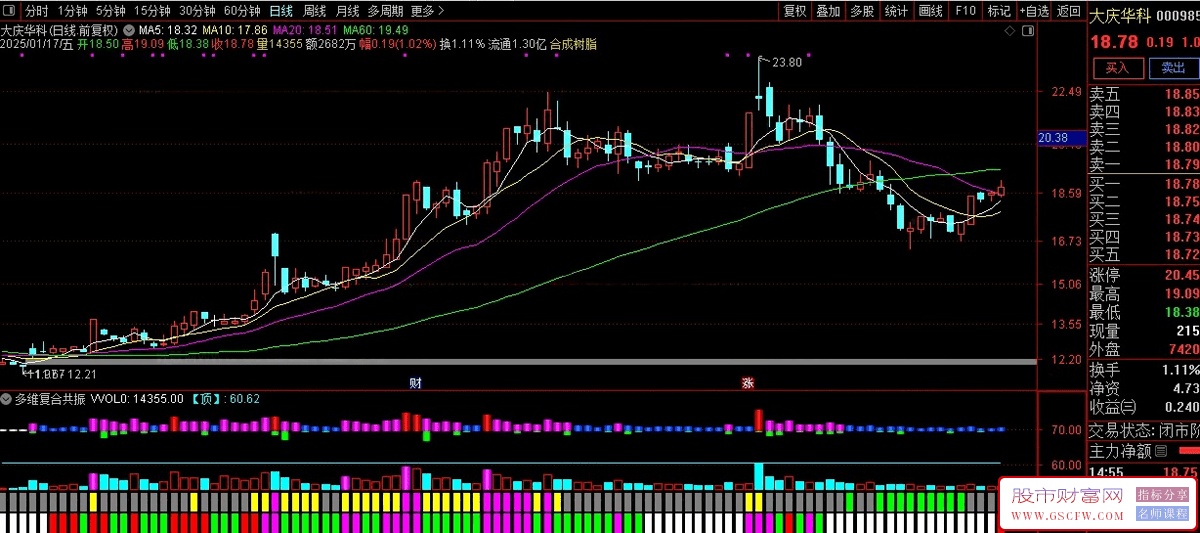This screenshot has height=533, width=1200.
Task: Activate the 画线 drawing tool
Action: tap(931, 11)
